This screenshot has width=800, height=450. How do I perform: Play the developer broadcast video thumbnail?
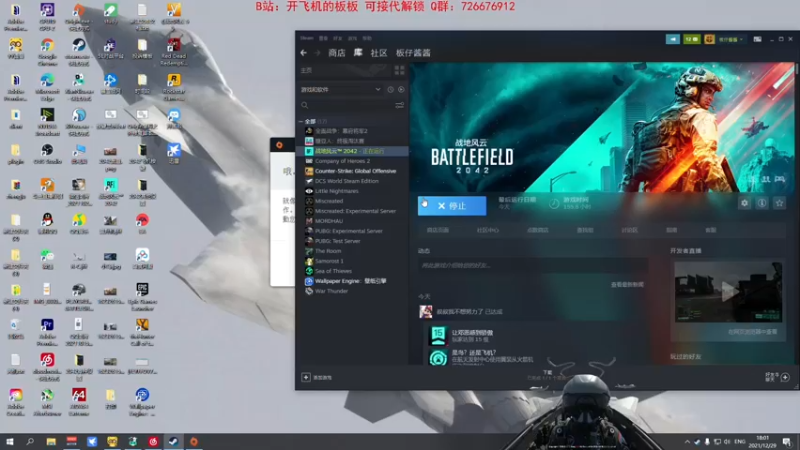click(x=728, y=292)
